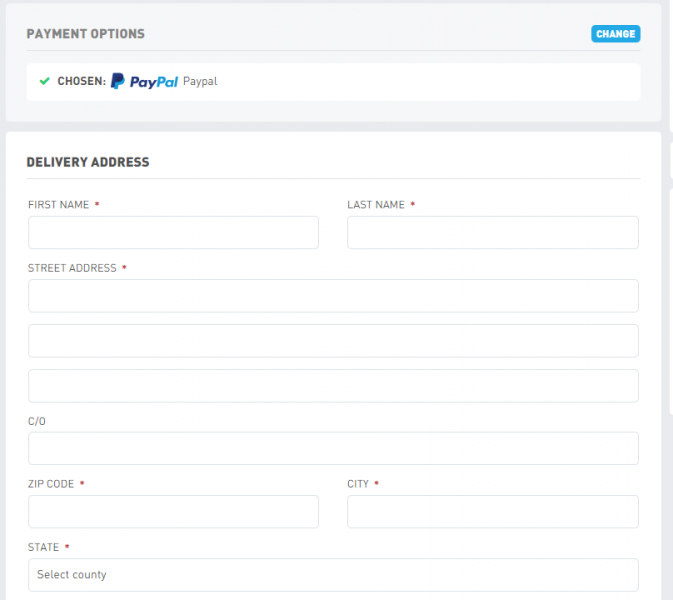
Task: Click the LAST NAME label
Action: tap(375, 205)
